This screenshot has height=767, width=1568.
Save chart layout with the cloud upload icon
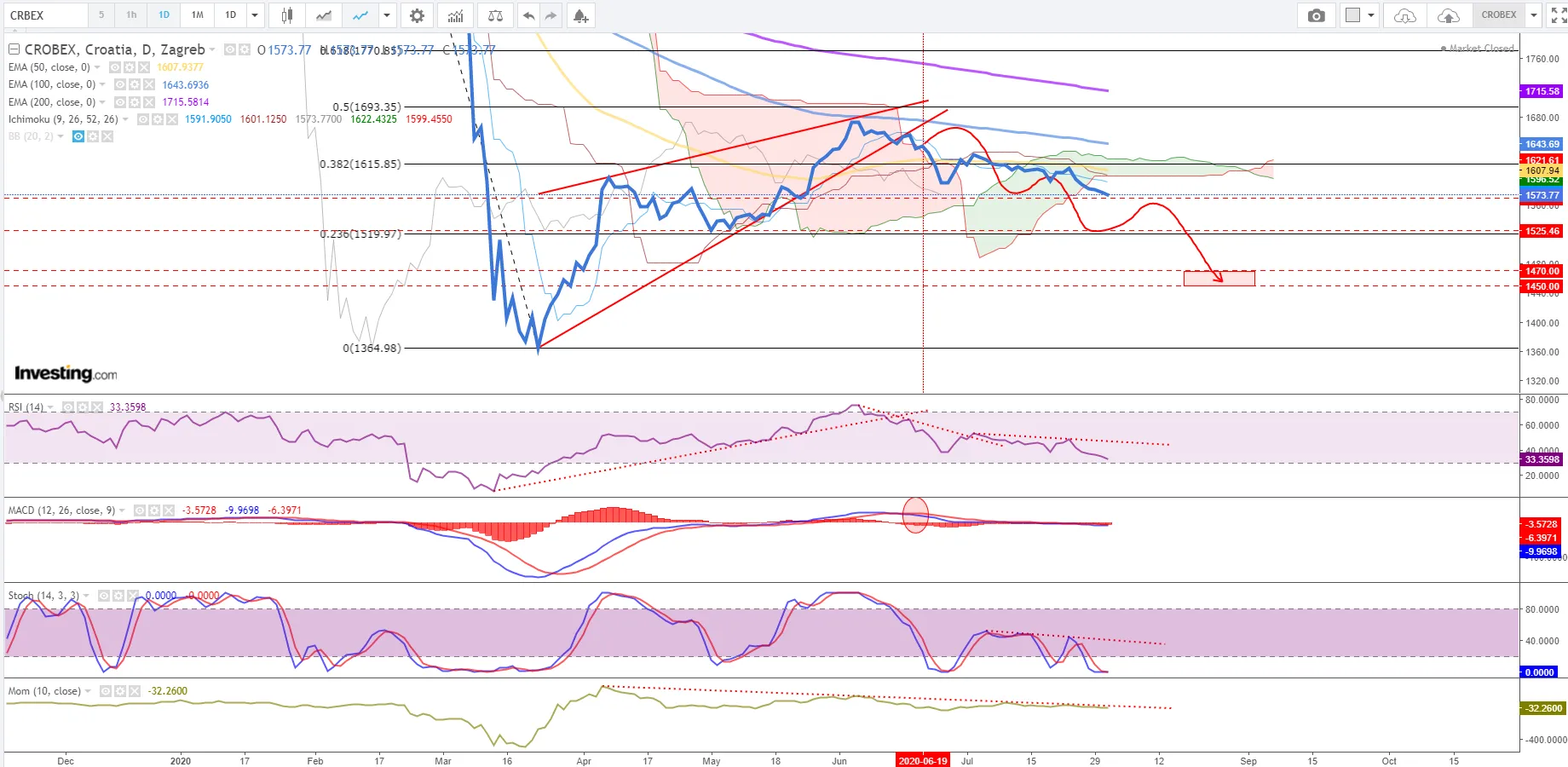click(x=1449, y=15)
